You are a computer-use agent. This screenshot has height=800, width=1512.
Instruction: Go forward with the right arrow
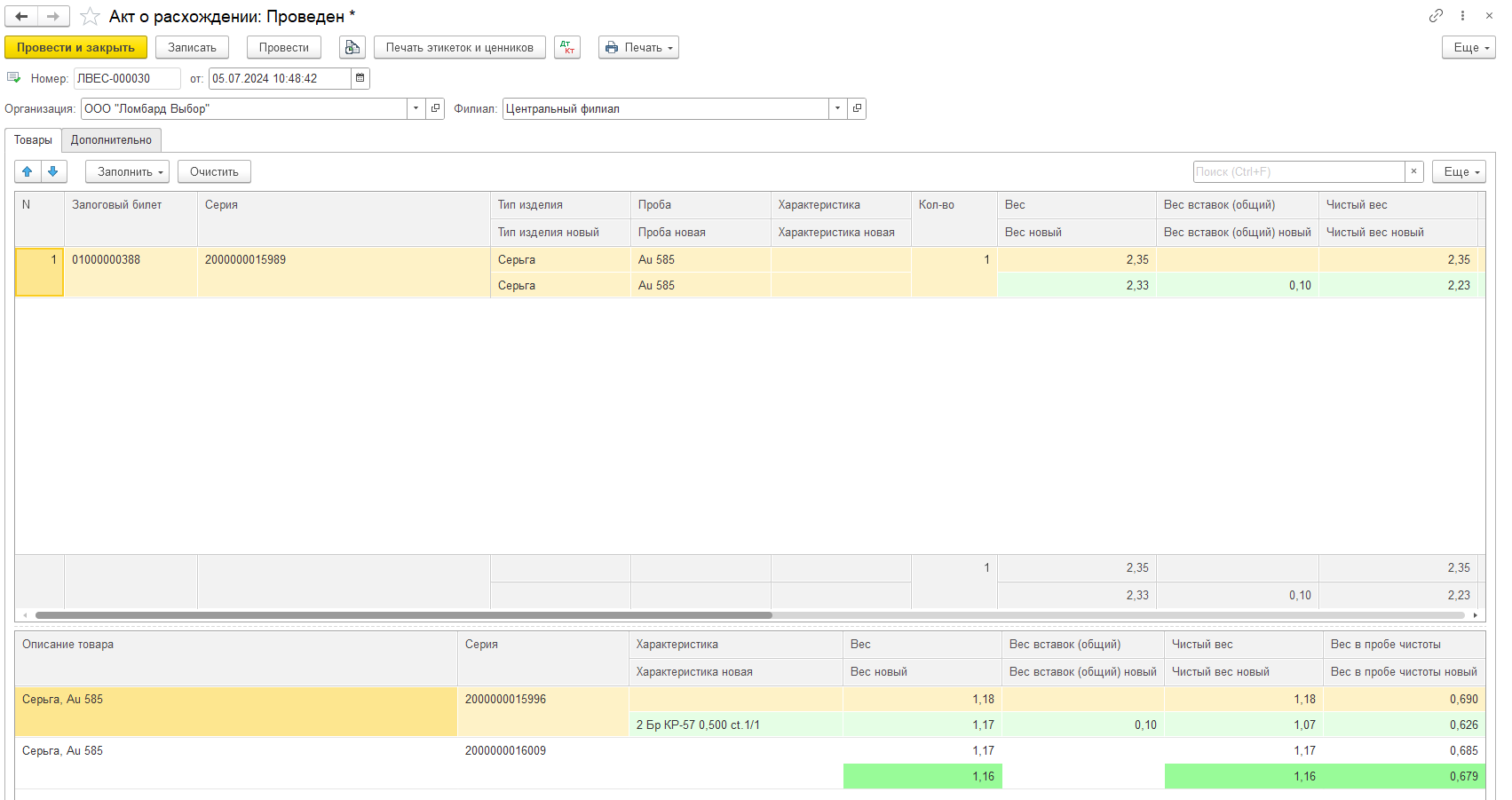[x=53, y=16]
